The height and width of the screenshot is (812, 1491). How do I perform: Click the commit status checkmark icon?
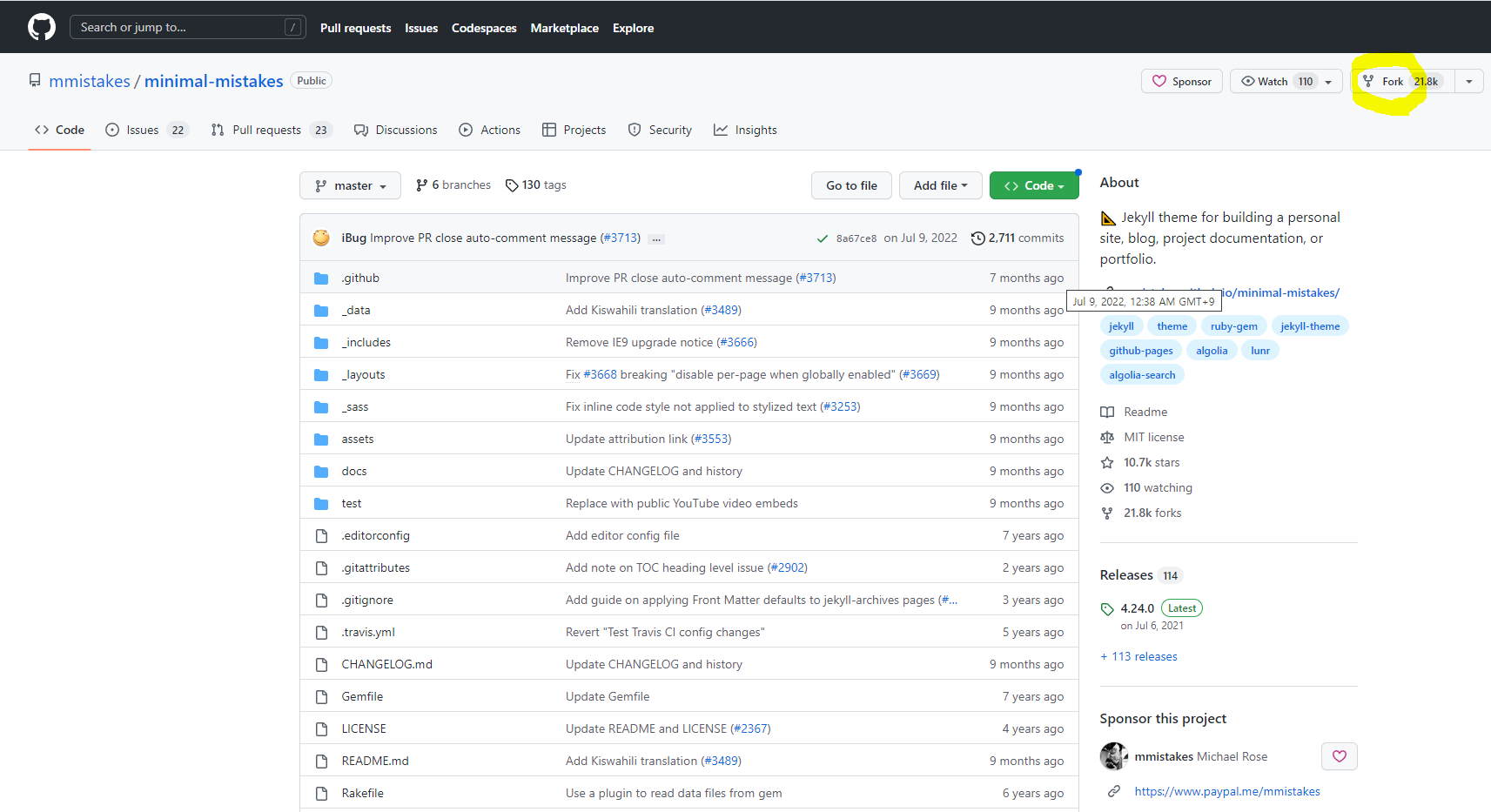(822, 238)
